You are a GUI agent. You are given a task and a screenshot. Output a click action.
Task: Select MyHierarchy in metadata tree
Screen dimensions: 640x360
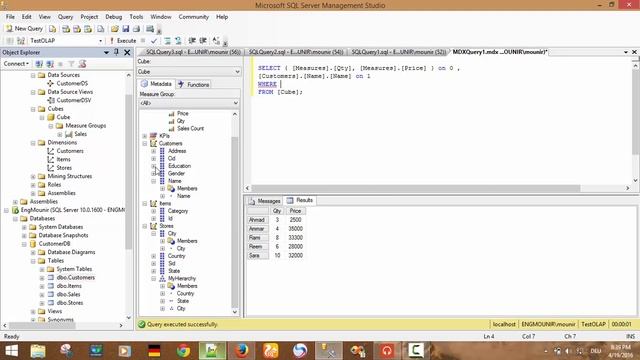click(x=182, y=278)
